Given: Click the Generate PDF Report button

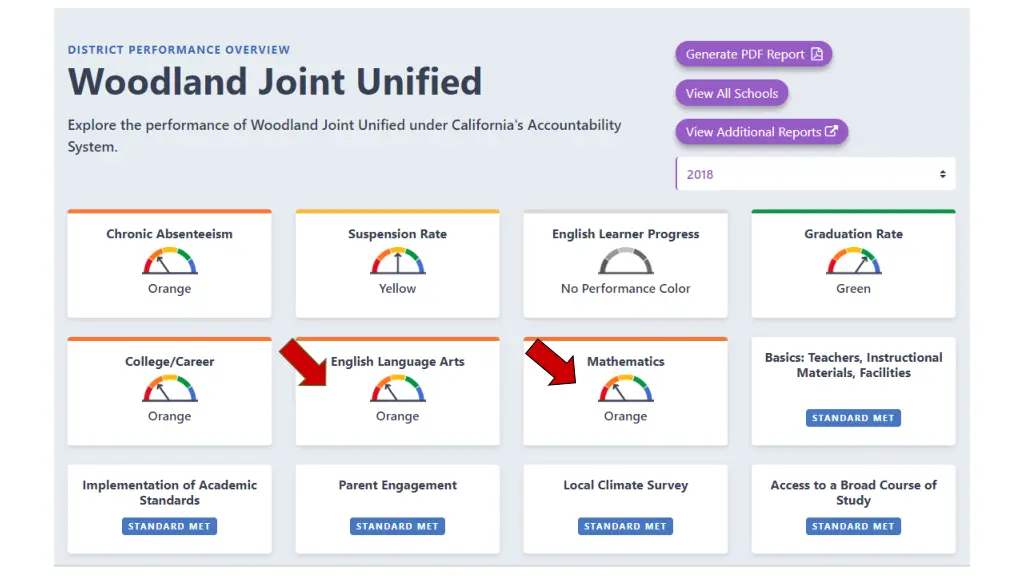Looking at the screenshot, I should tap(754, 54).
